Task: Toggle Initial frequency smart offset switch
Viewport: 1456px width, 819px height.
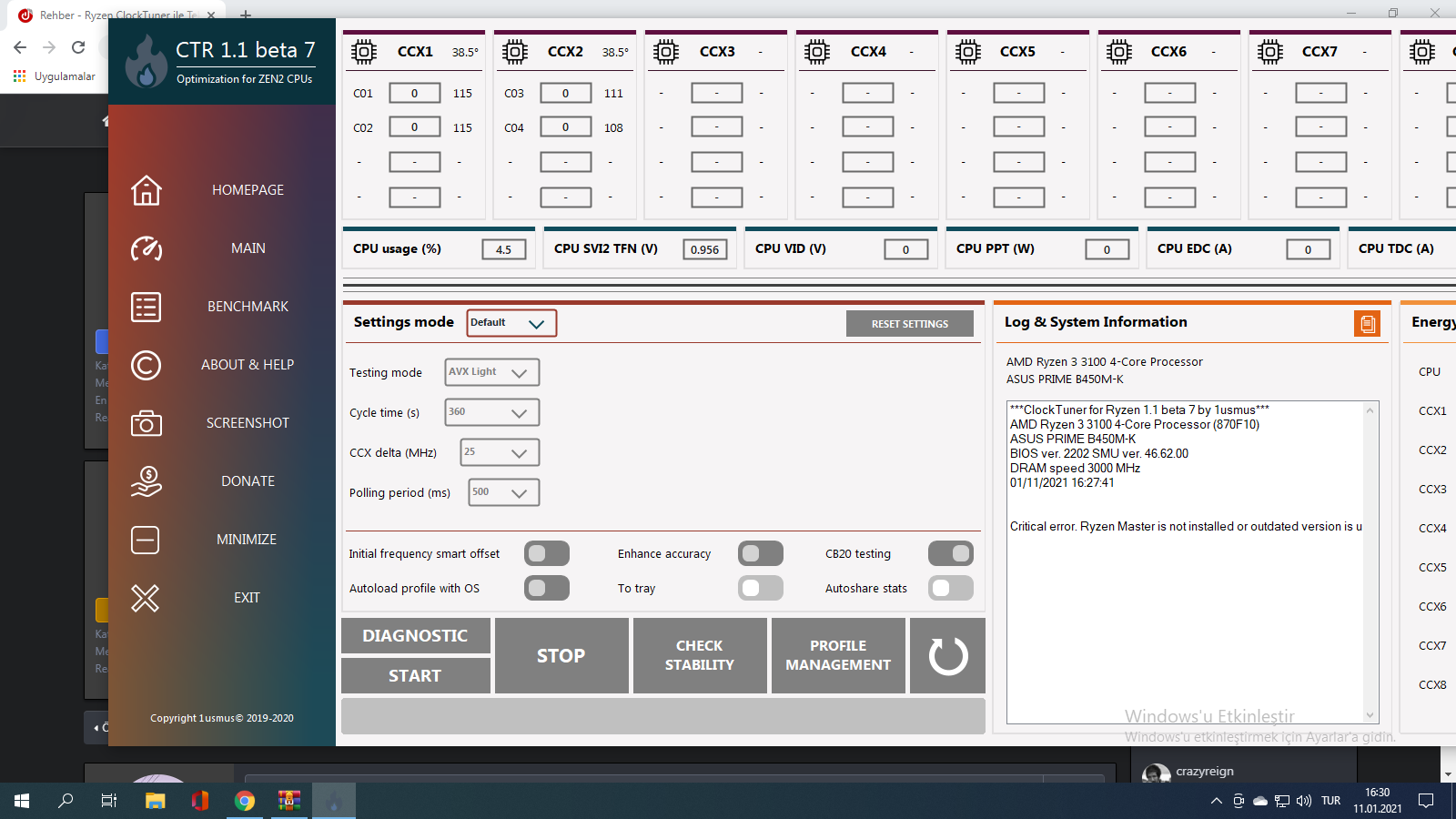Action: pyautogui.click(x=547, y=553)
